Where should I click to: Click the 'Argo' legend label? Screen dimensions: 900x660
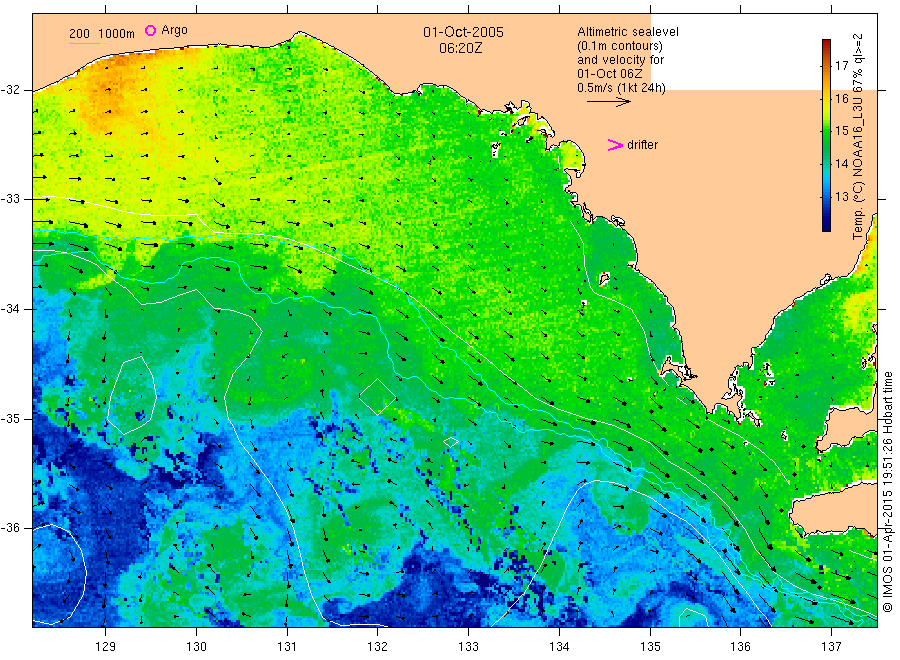click(x=174, y=30)
